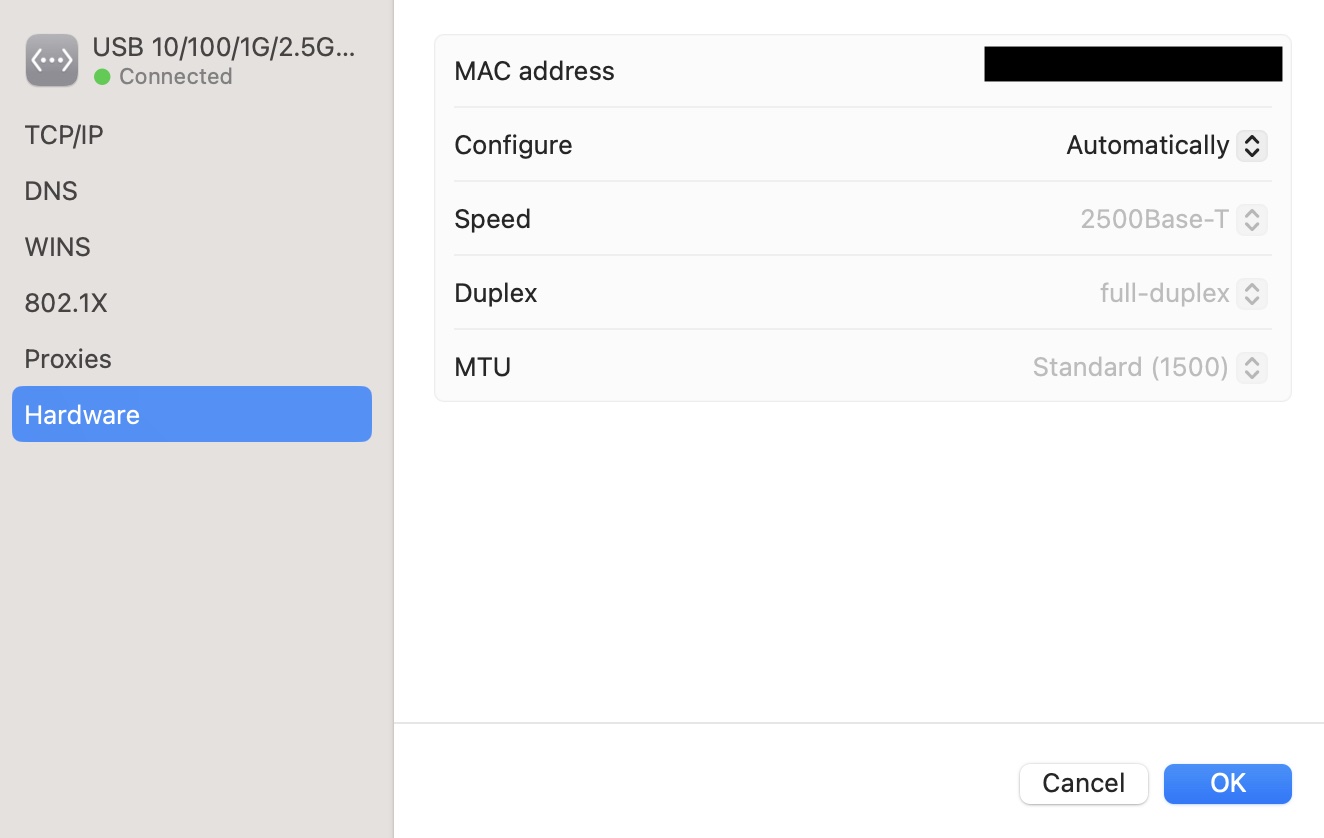Click the USB Ethernet adapter icon
Screen dimensions: 1324x838
pos(52,60)
